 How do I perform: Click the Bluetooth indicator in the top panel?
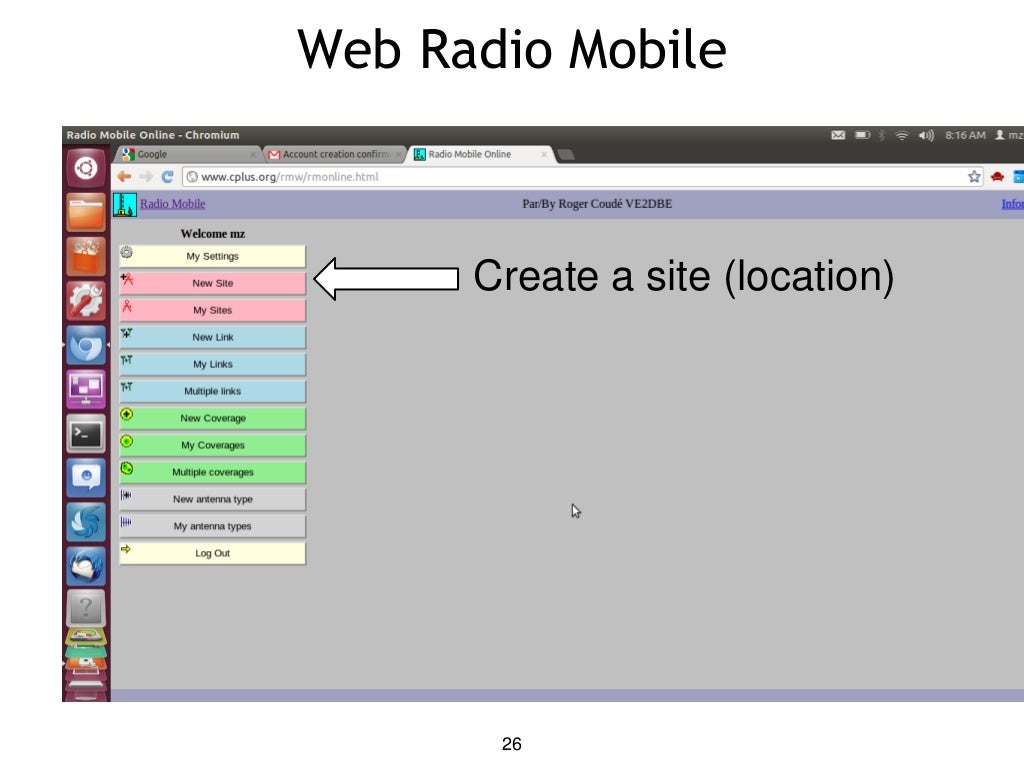[x=881, y=135]
